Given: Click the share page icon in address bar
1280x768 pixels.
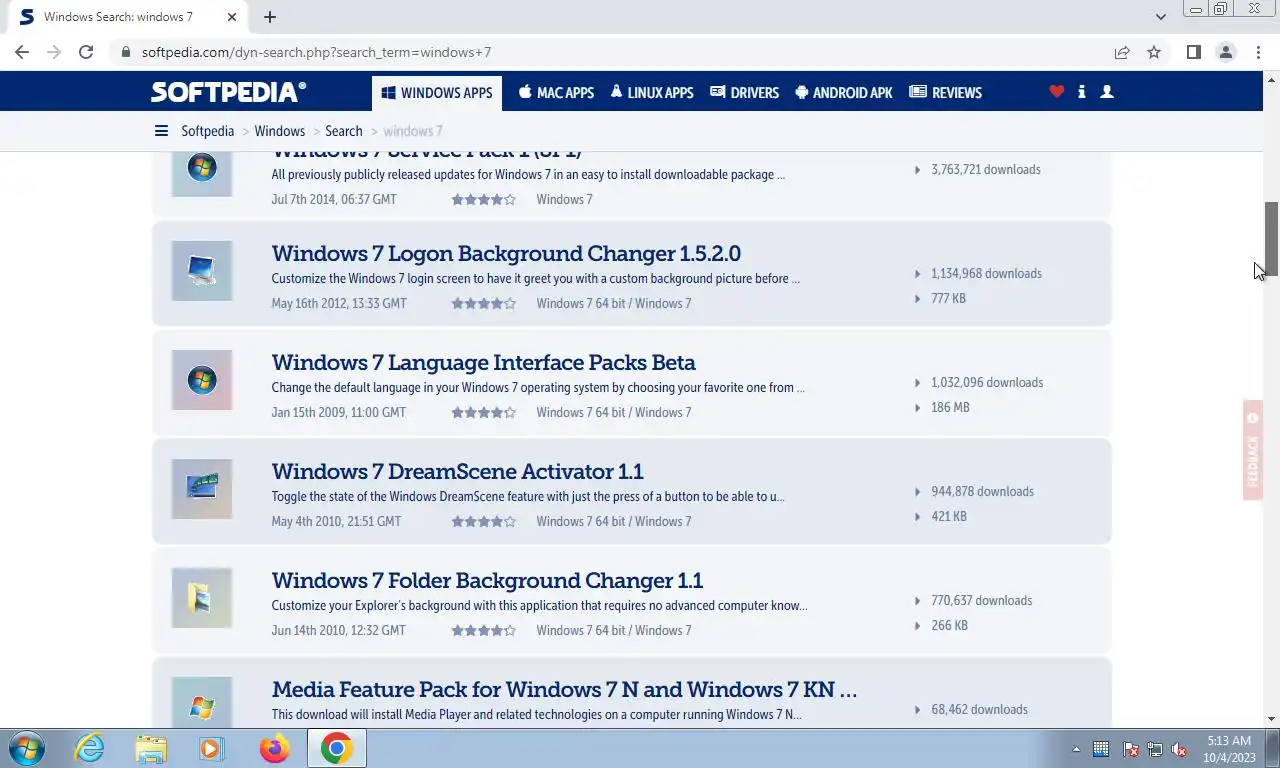Looking at the screenshot, I should 1122,52.
